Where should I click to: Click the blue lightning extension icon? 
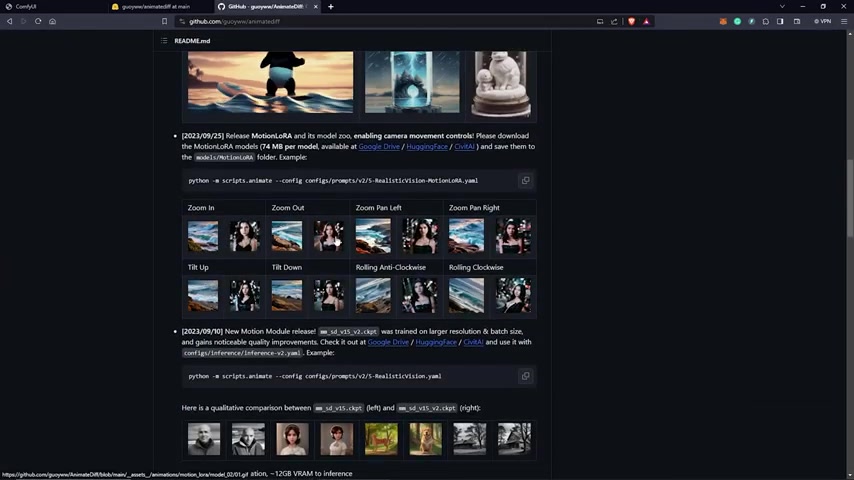pos(752,21)
